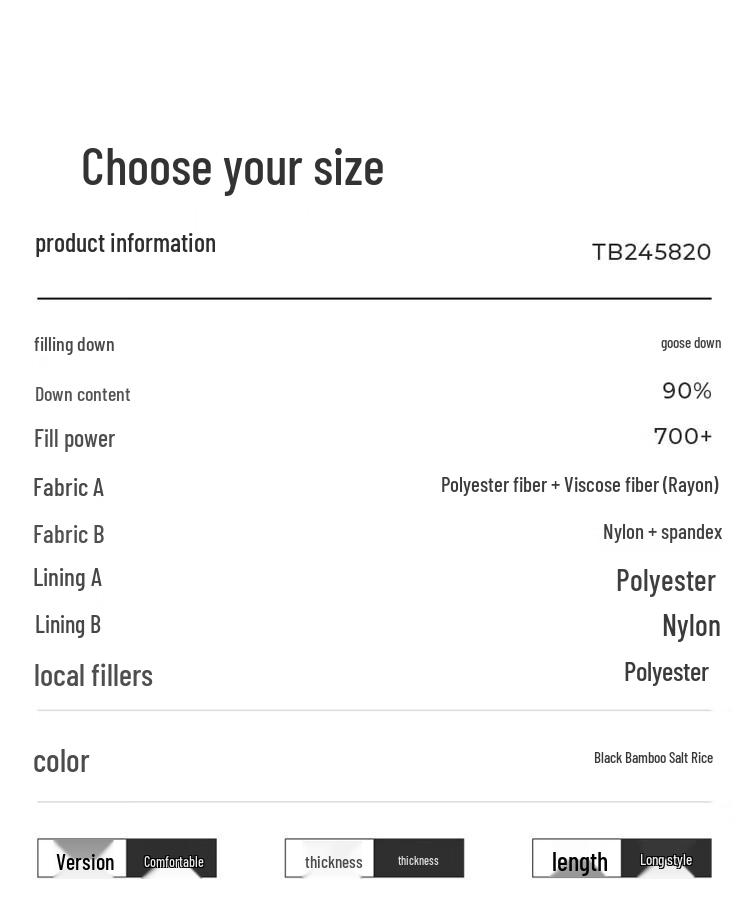The height and width of the screenshot is (921, 750).
Task: Click the product information label
Action: (125, 243)
